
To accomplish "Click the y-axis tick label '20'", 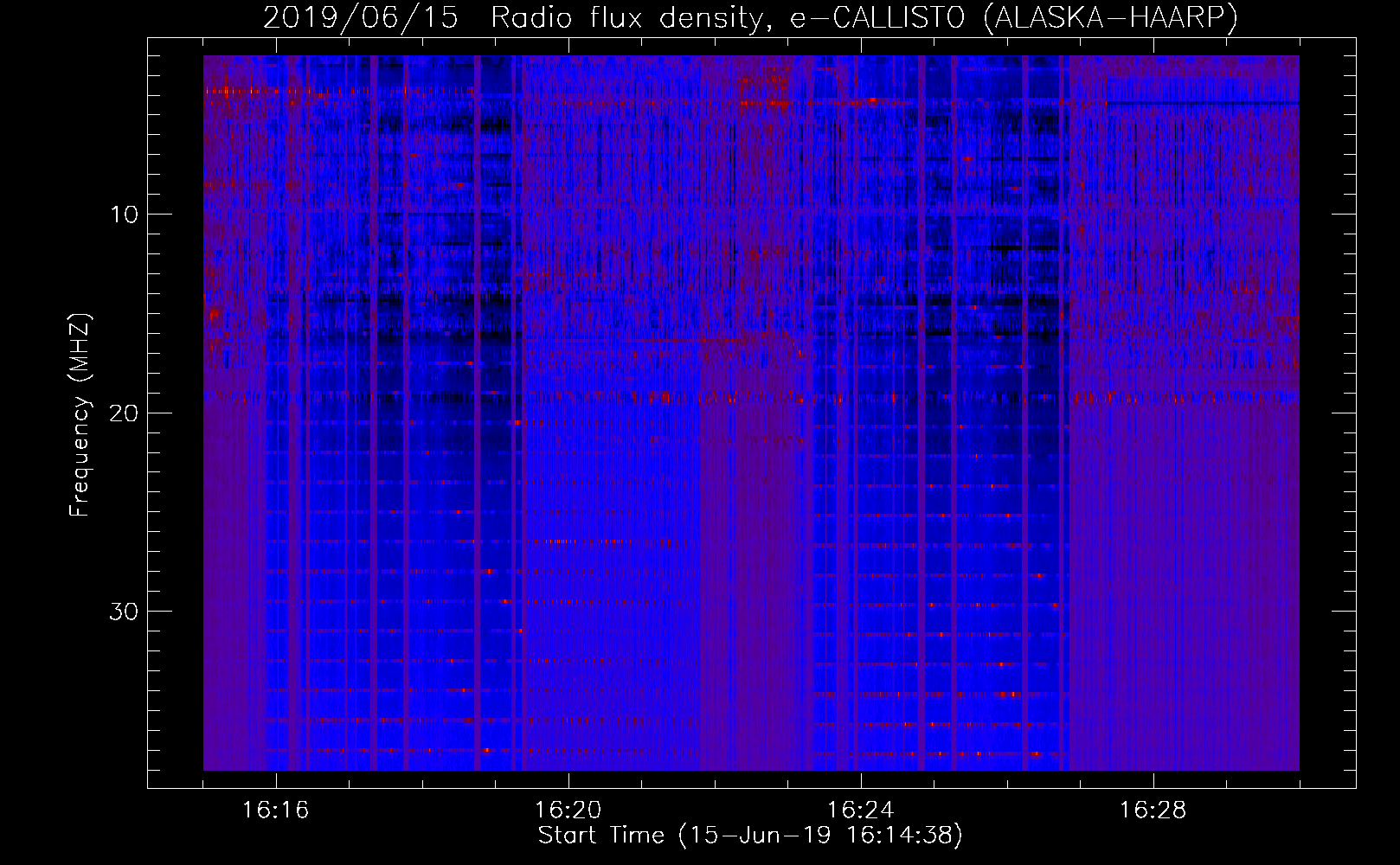I will pyautogui.click(x=125, y=413).
